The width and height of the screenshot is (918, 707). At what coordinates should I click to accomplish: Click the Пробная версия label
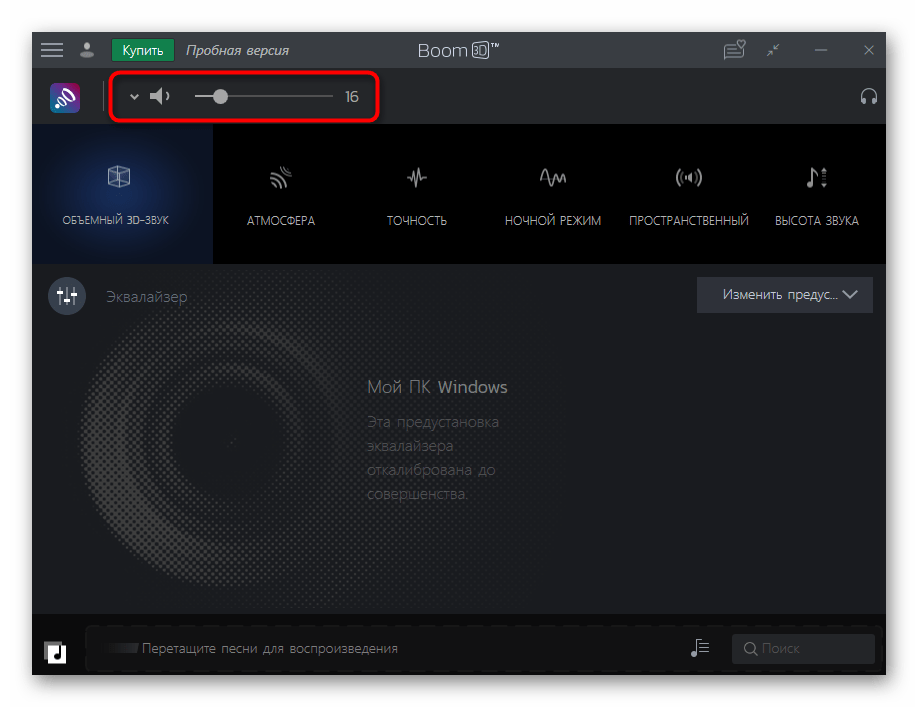[237, 50]
